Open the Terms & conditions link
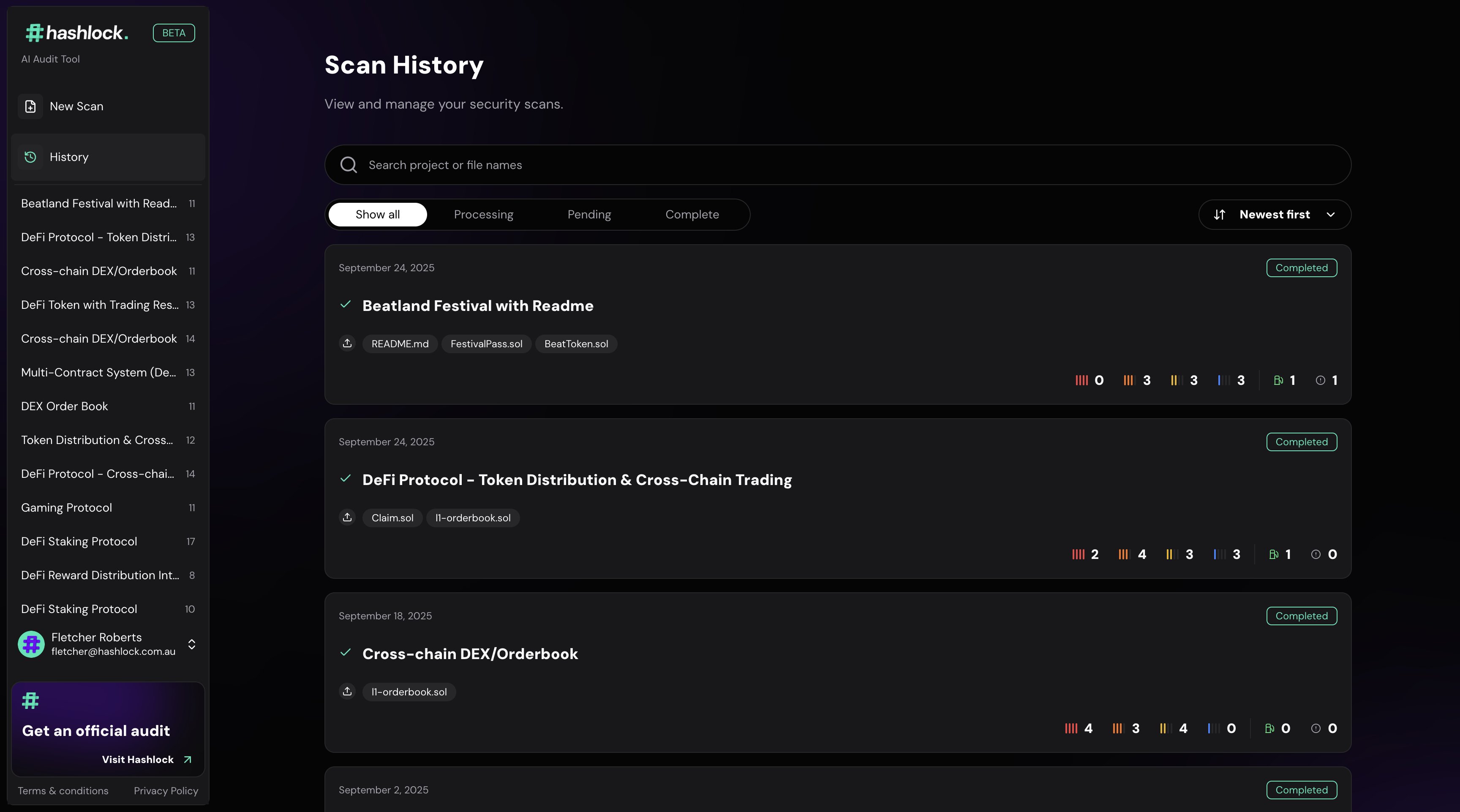This screenshot has width=1460, height=812. 63,790
